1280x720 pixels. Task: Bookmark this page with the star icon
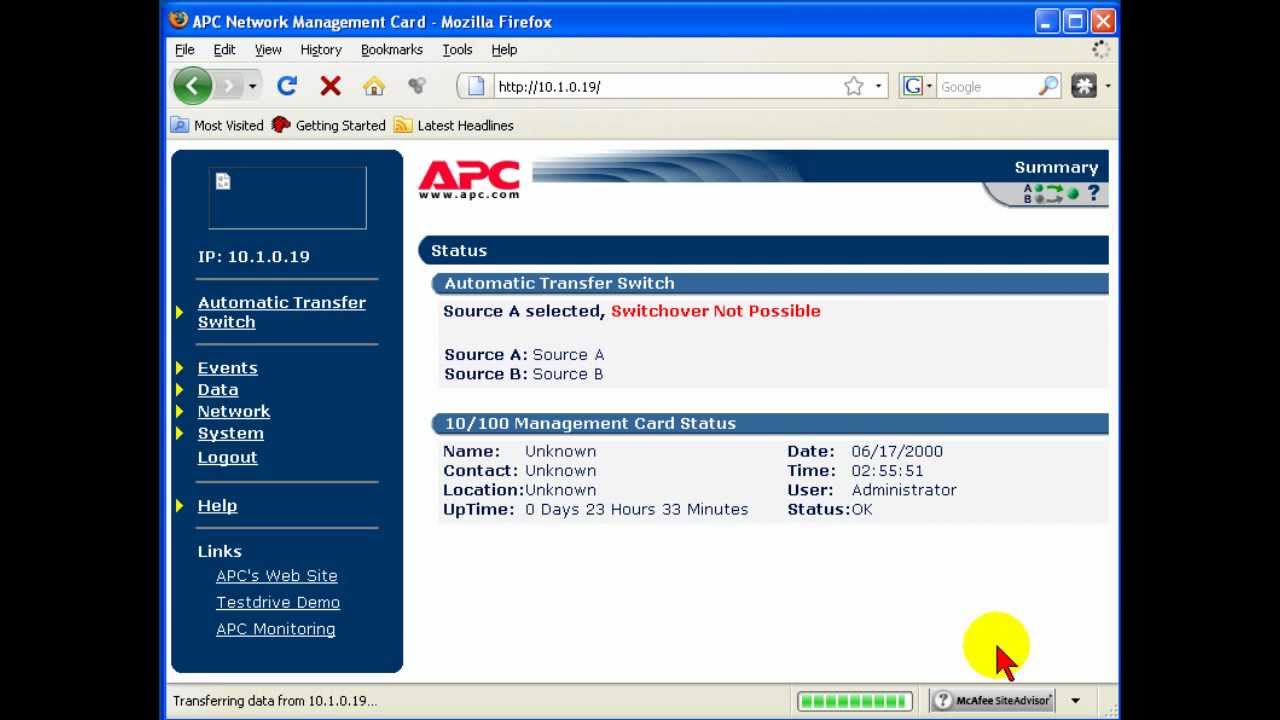coord(853,86)
